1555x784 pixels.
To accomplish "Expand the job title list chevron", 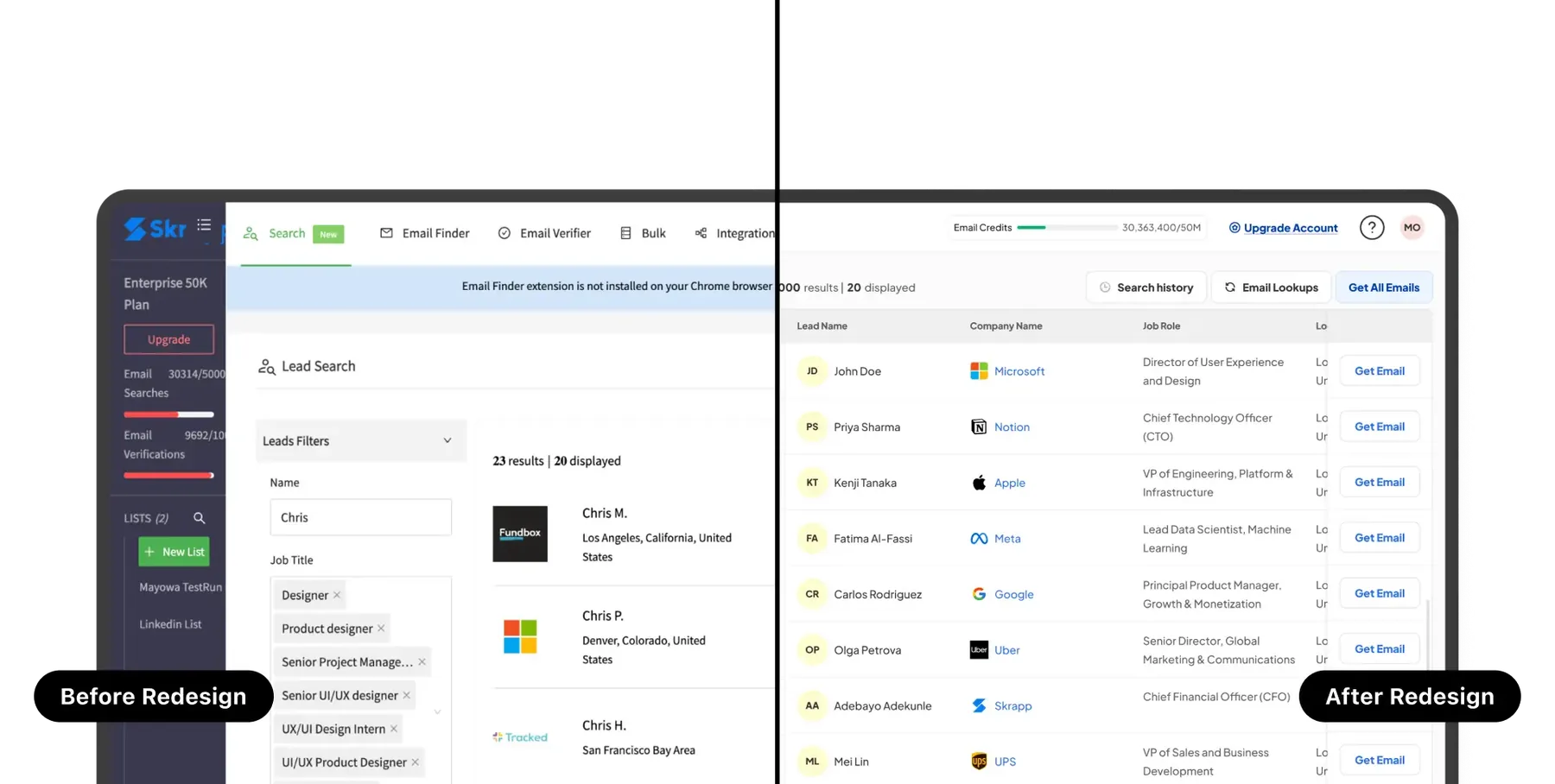I will pos(438,712).
